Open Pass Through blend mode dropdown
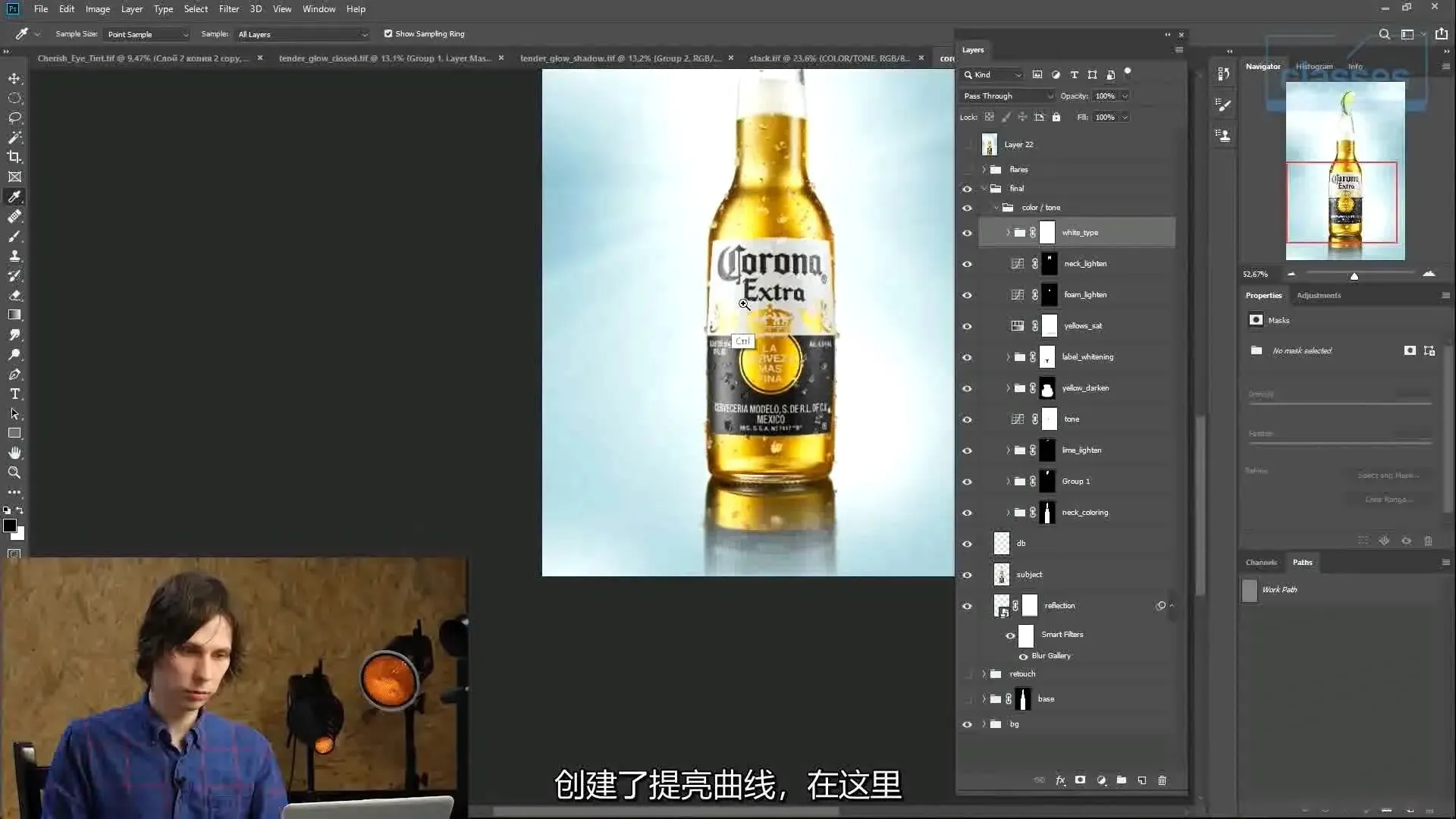The height and width of the screenshot is (819, 1456). click(x=1008, y=96)
